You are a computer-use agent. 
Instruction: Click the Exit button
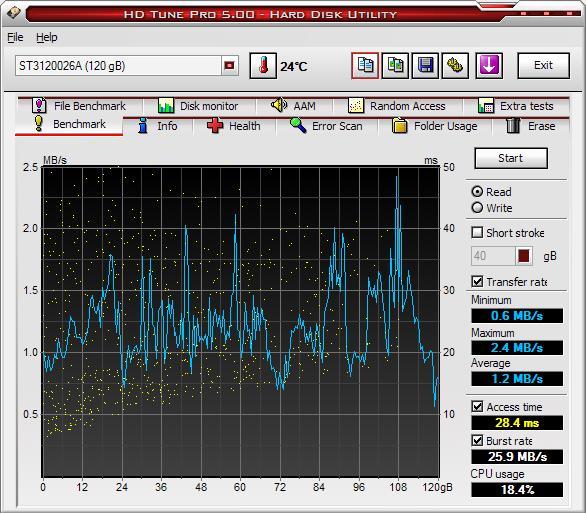click(x=543, y=66)
